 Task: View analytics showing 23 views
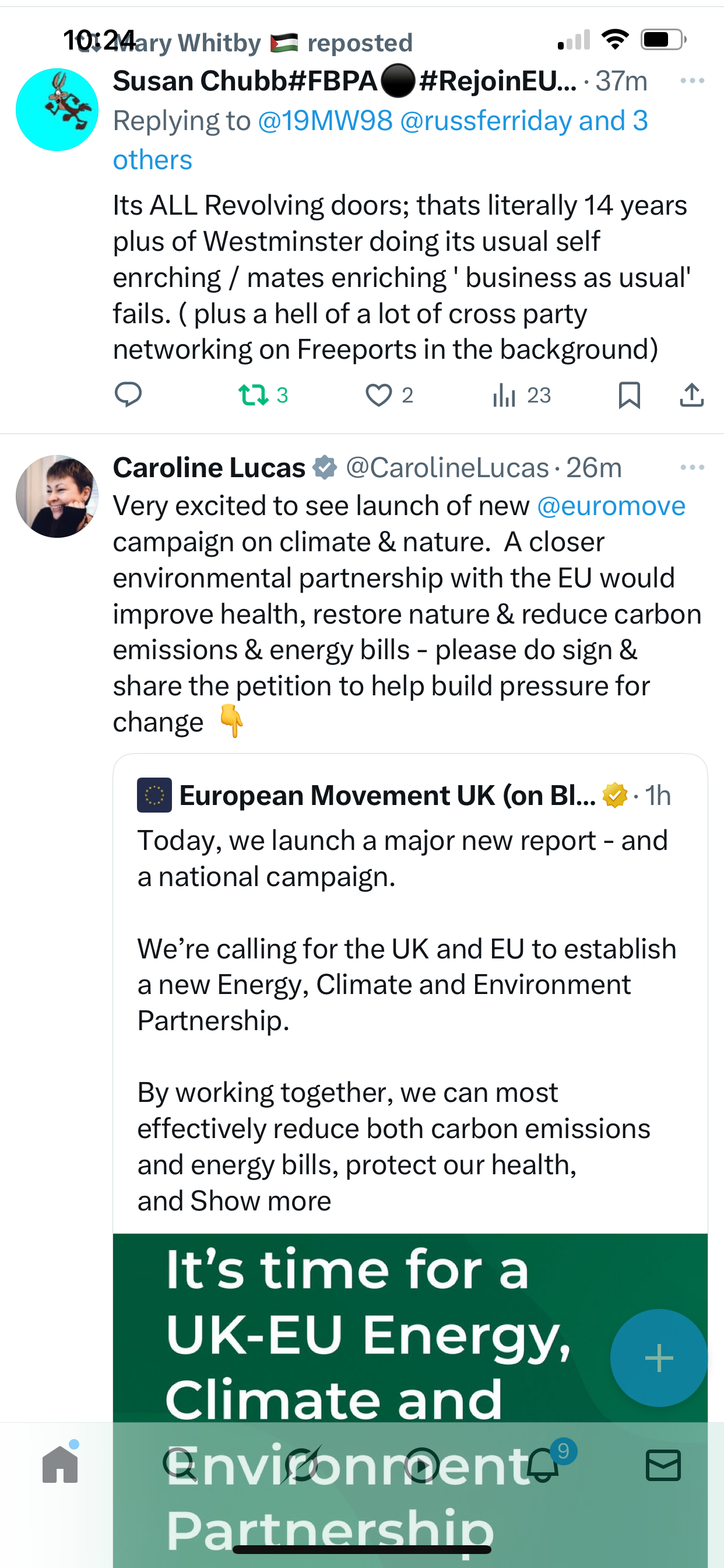[522, 395]
